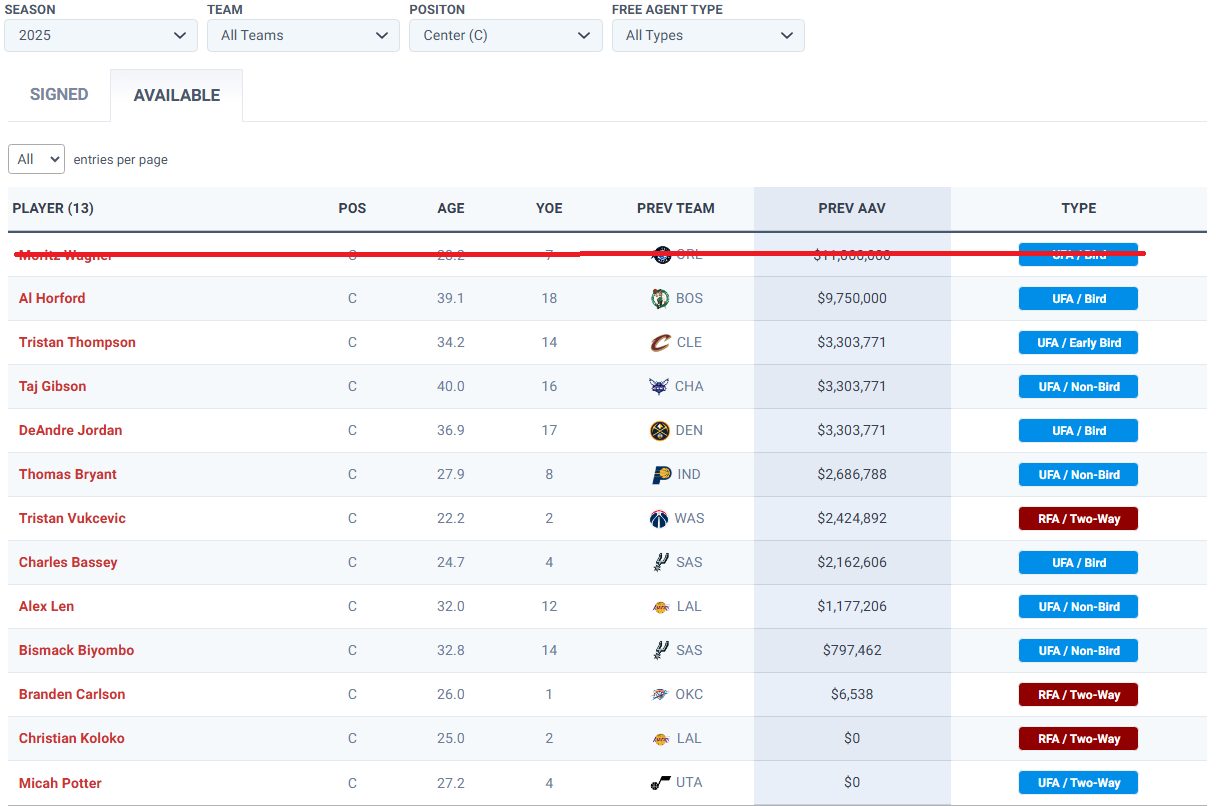Open Thomas Bryant's player link

68,474
